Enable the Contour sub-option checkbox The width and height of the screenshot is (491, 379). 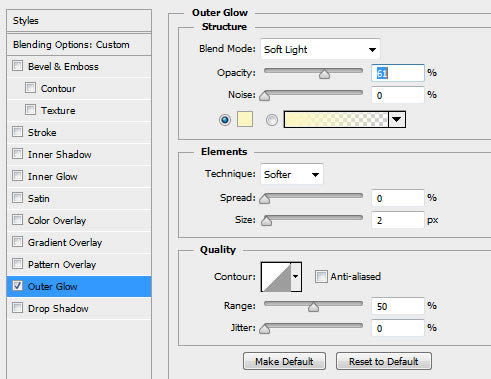(x=30, y=88)
